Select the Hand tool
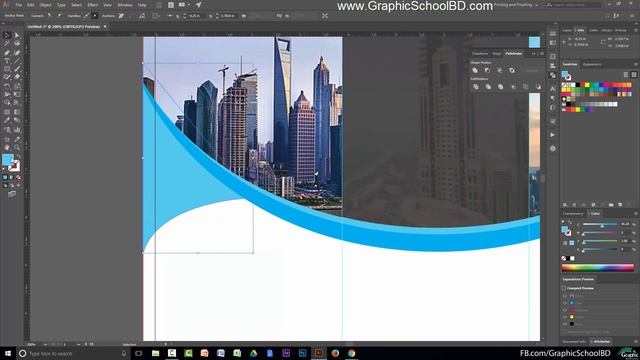 [7, 148]
